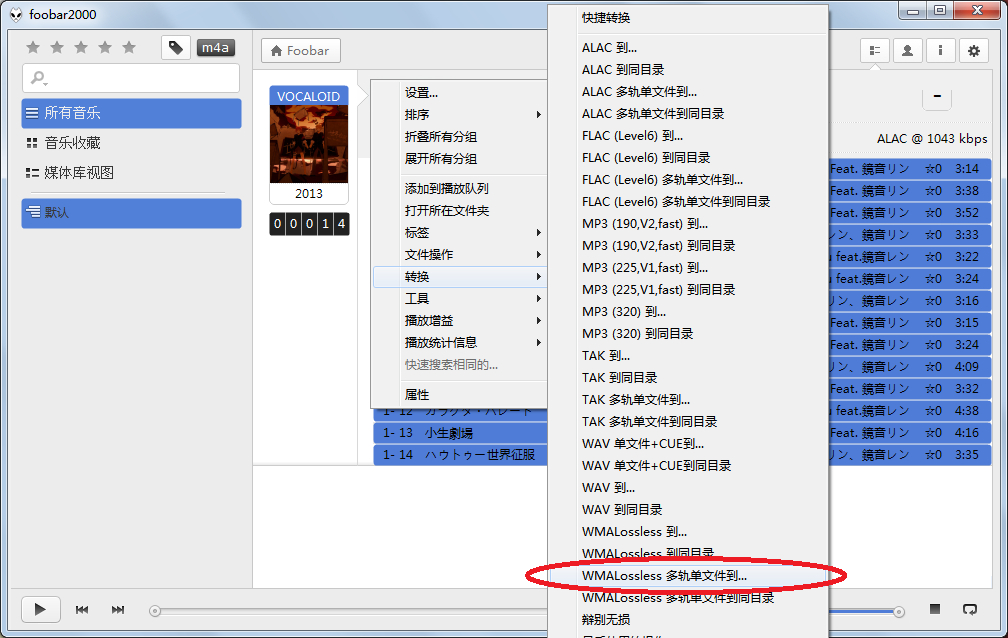Open the artist person icon
Screen dimensions: 1008x638
[x=907, y=50]
